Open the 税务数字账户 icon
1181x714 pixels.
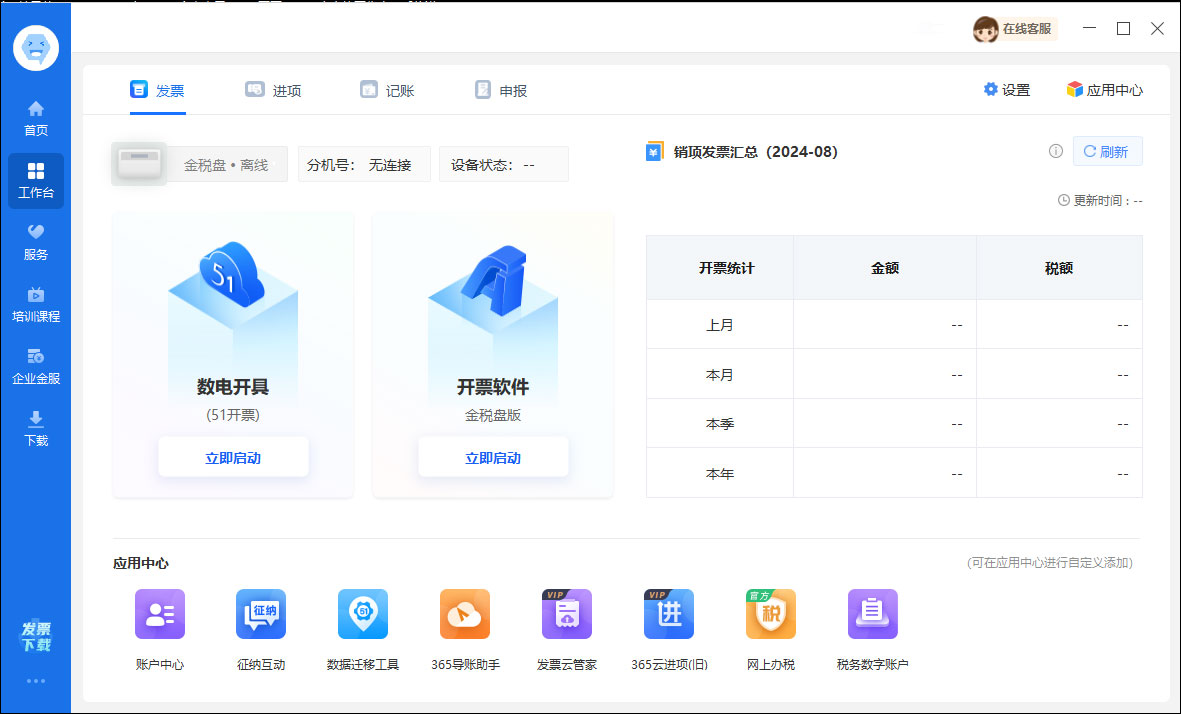point(873,614)
